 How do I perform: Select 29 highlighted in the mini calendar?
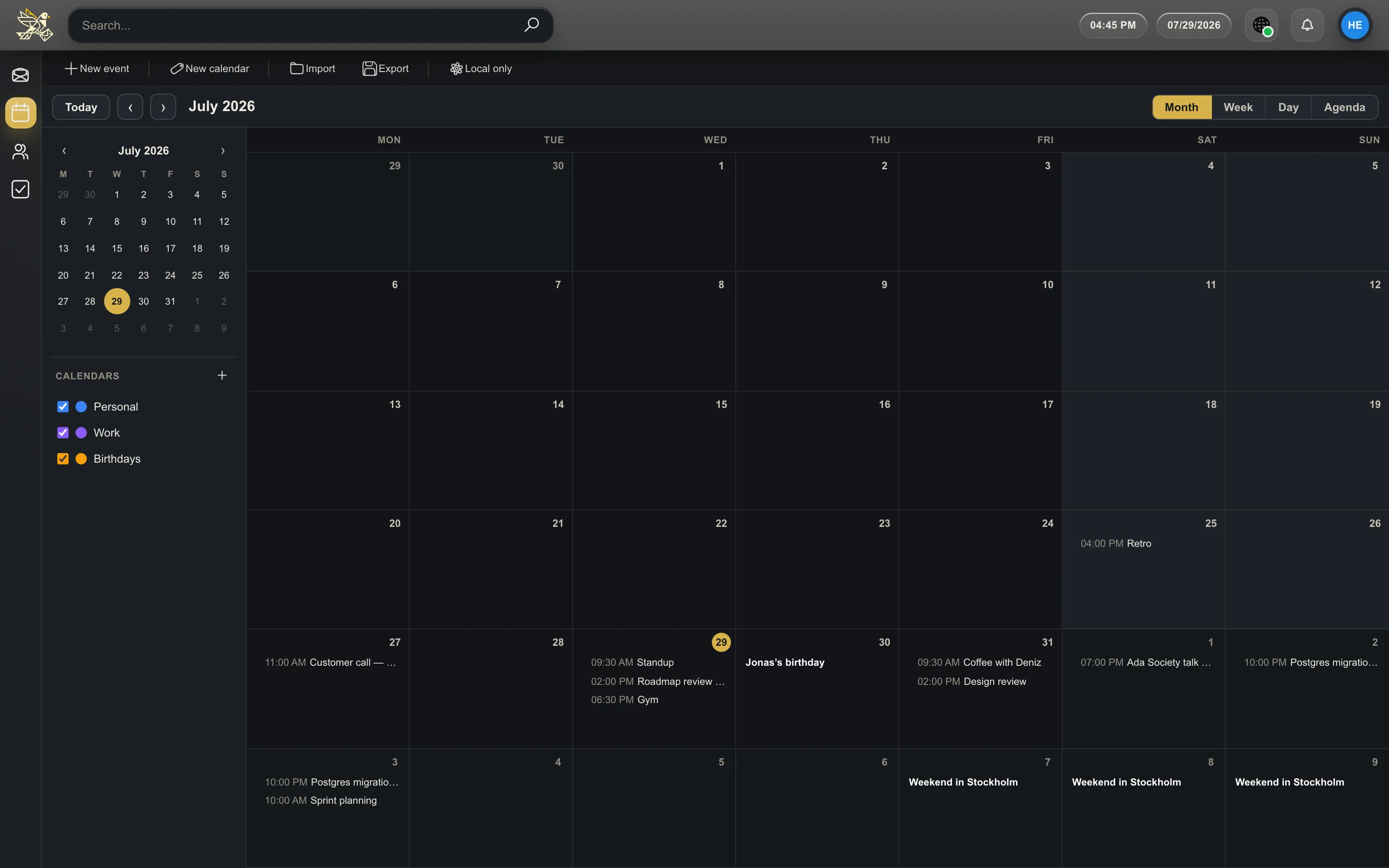click(x=117, y=301)
